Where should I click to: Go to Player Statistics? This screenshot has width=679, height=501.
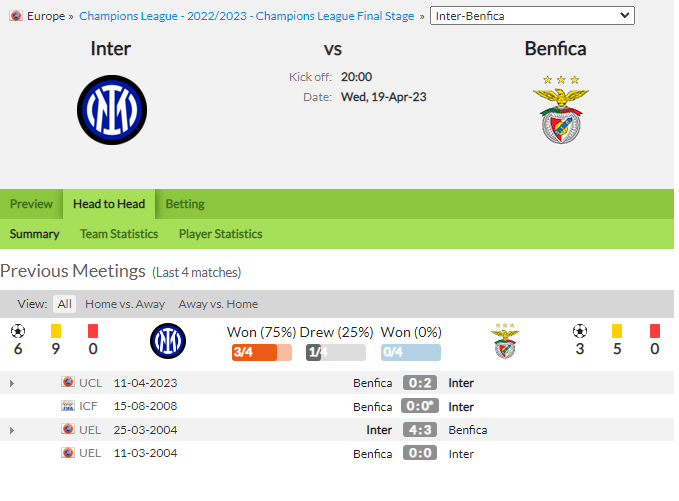point(220,234)
